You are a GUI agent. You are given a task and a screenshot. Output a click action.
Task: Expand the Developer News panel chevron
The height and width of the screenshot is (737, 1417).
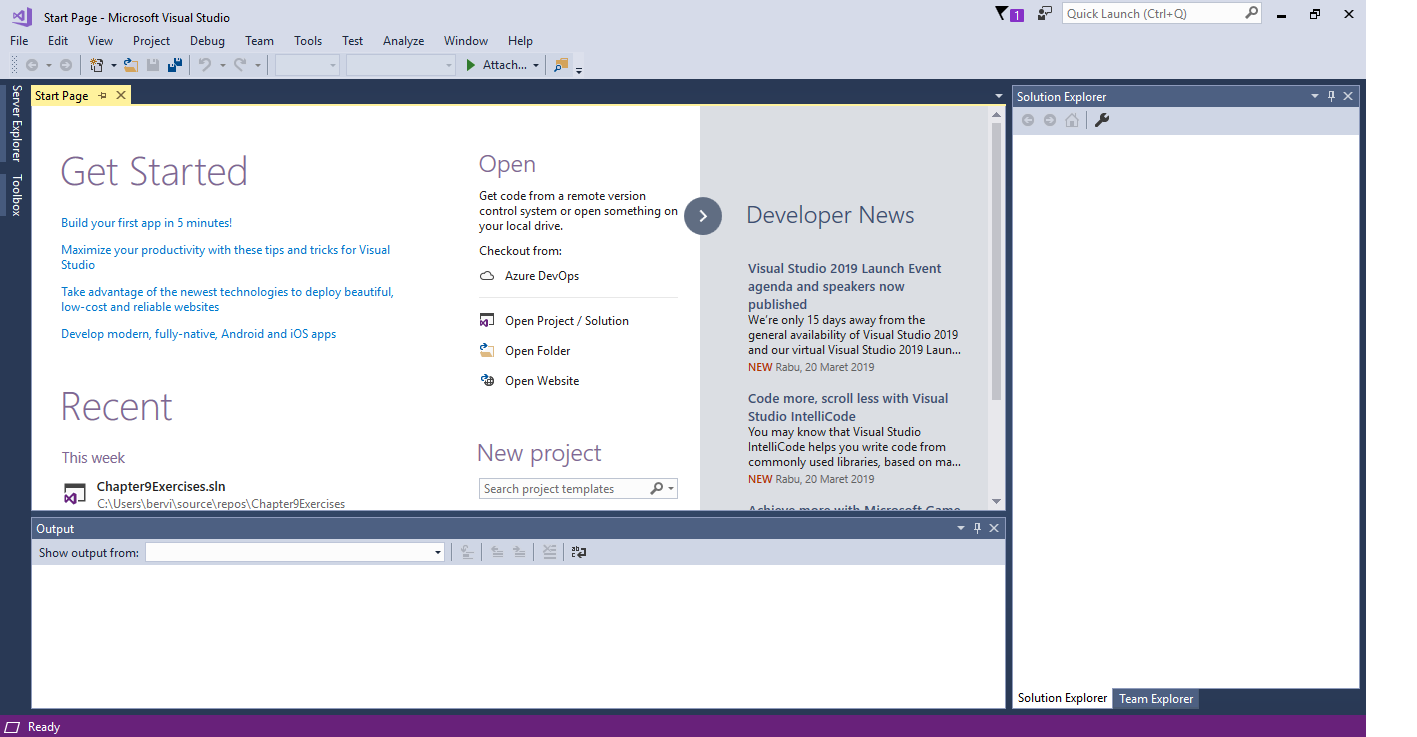click(x=703, y=216)
